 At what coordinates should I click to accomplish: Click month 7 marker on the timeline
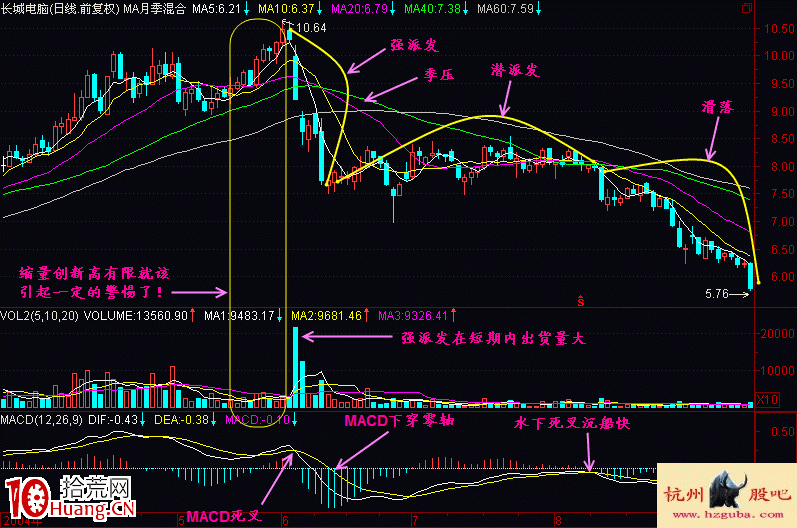pyautogui.click(x=415, y=521)
